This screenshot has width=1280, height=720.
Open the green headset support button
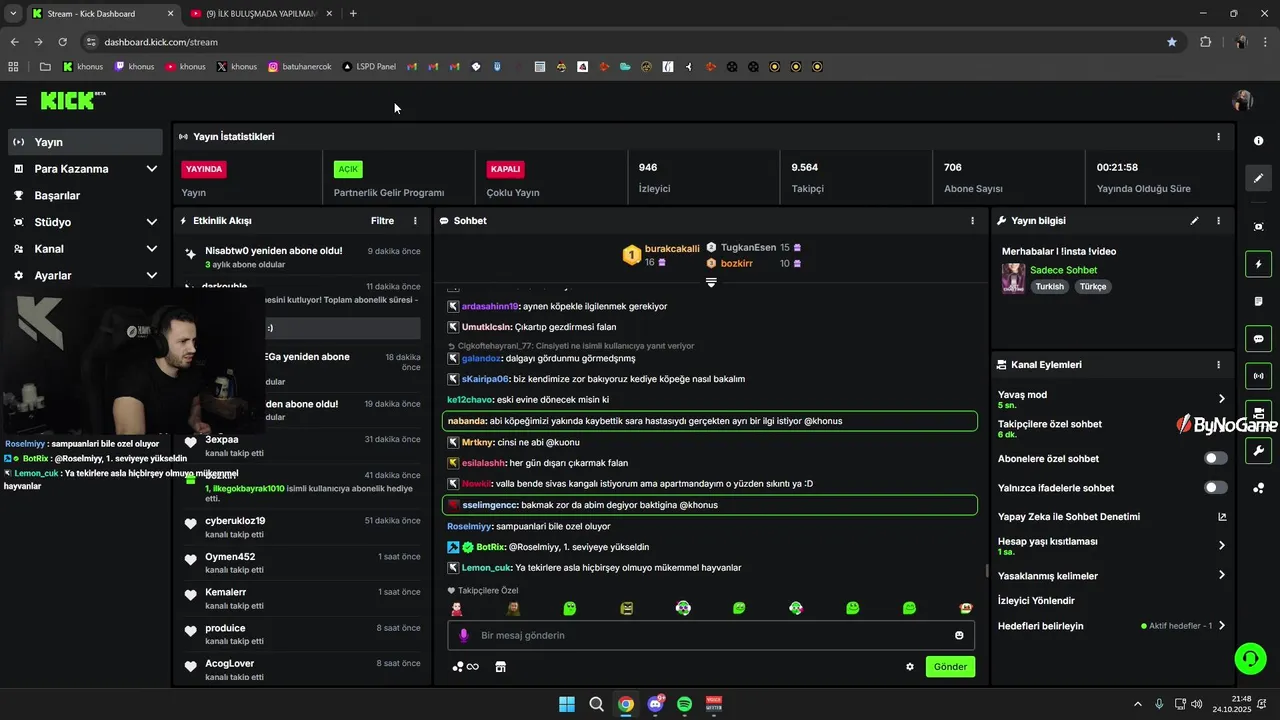(1250, 658)
